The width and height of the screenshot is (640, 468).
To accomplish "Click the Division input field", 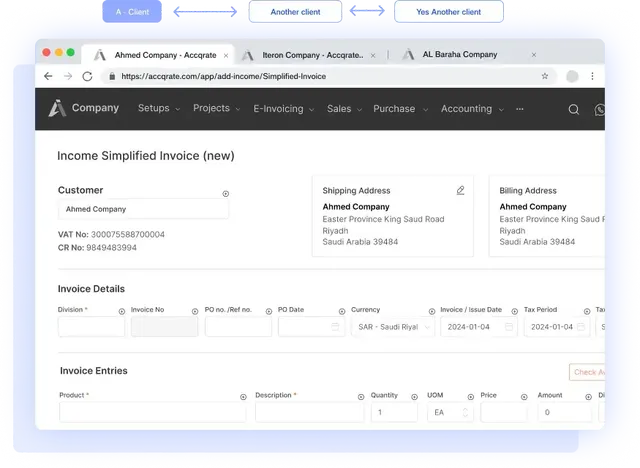I will point(91,327).
